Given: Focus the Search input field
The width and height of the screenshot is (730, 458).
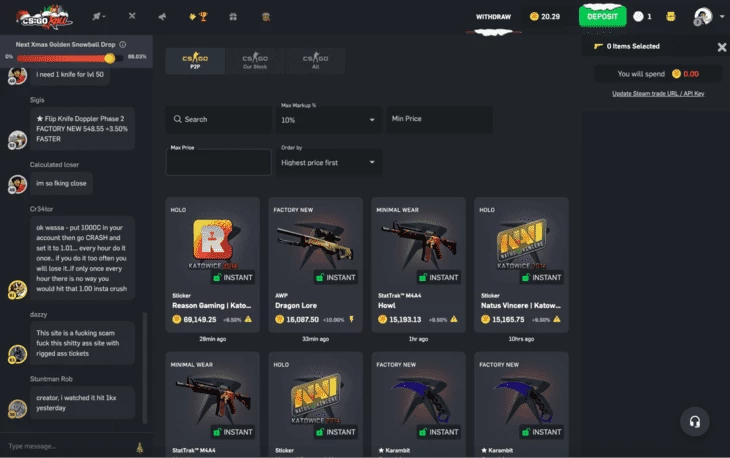Looking at the screenshot, I should point(218,120).
